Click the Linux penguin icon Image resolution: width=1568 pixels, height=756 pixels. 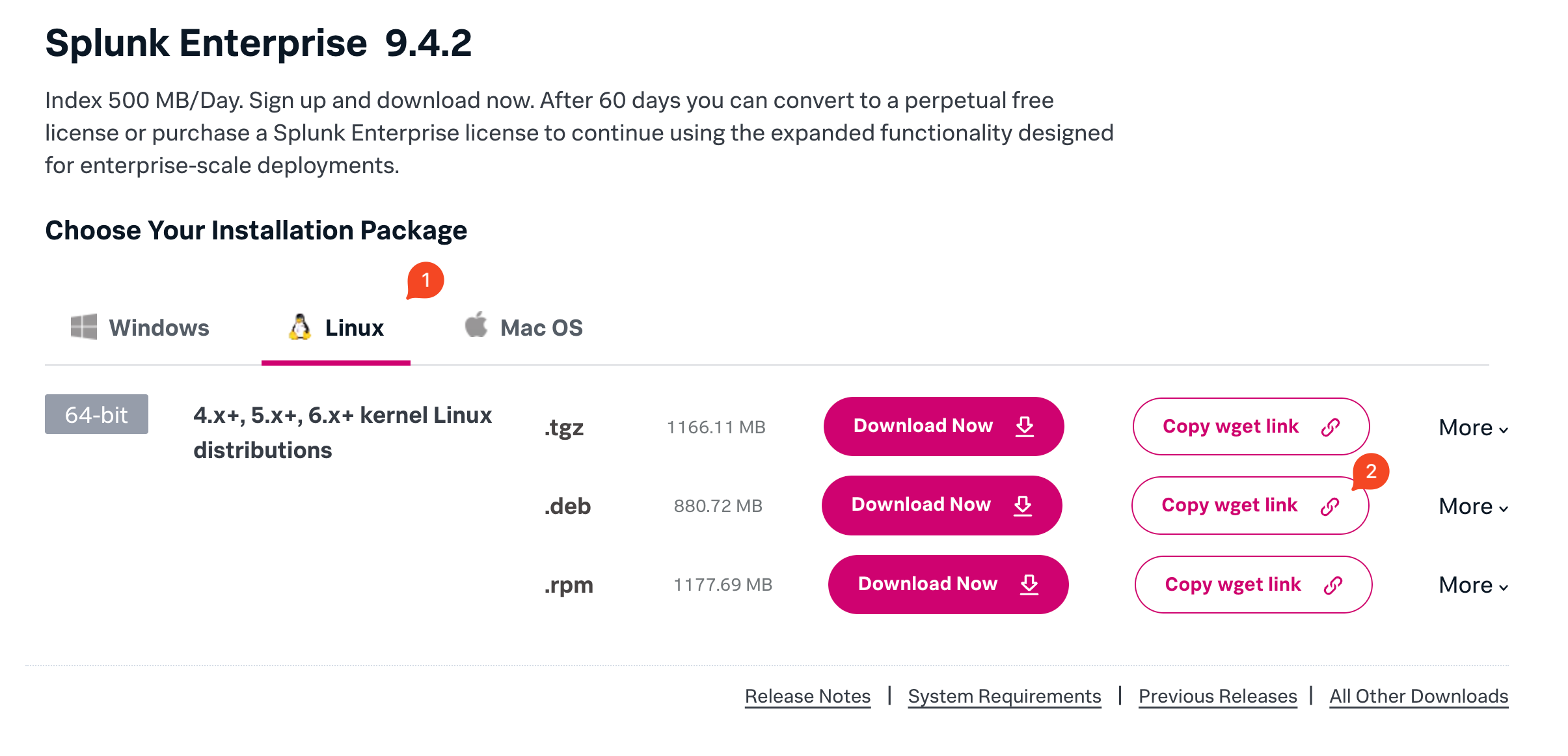300,327
